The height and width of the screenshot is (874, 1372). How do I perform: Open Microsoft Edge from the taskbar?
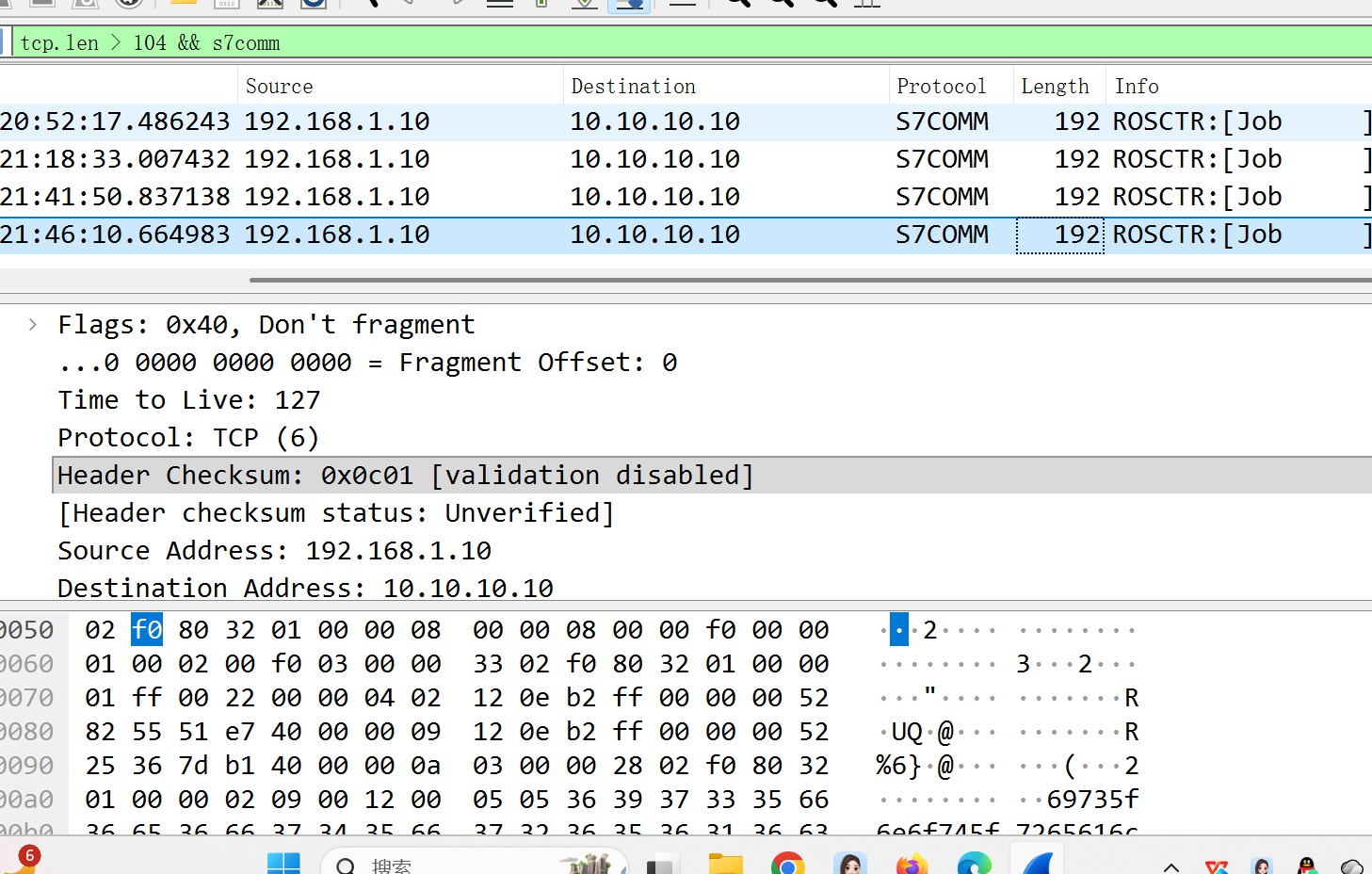(x=974, y=864)
